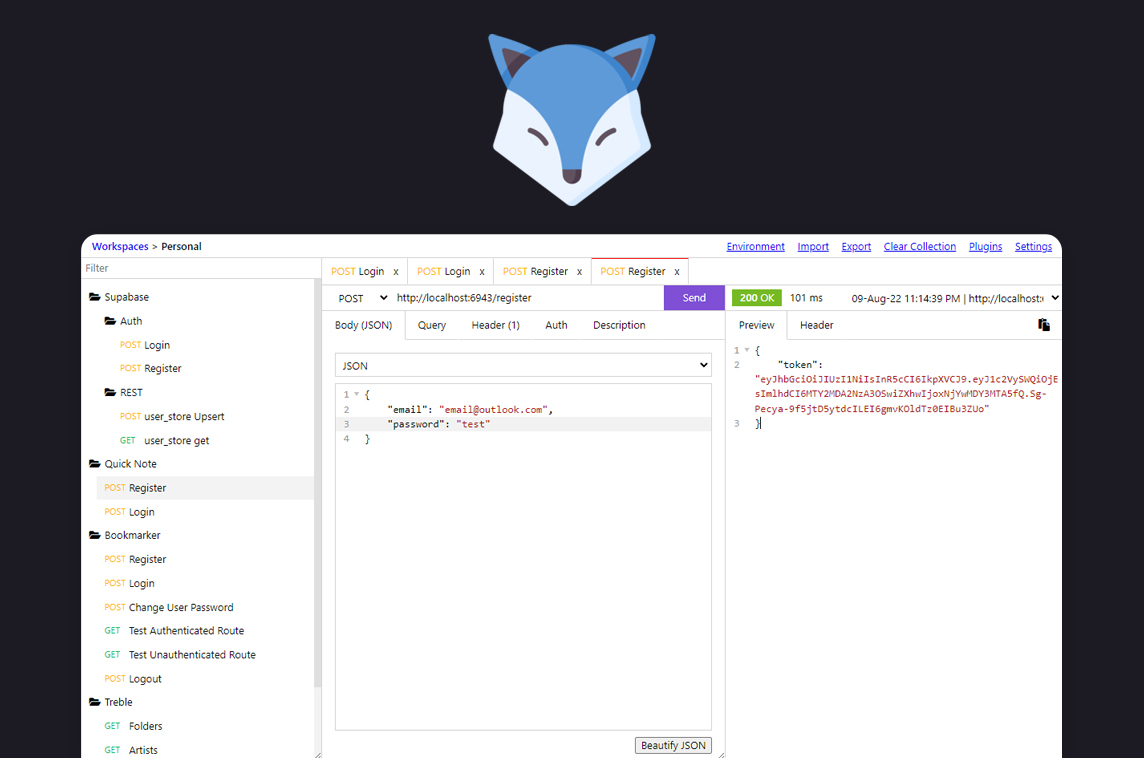The image size is (1144, 758).
Task: Open the Query tab
Action: pos(432,325)
